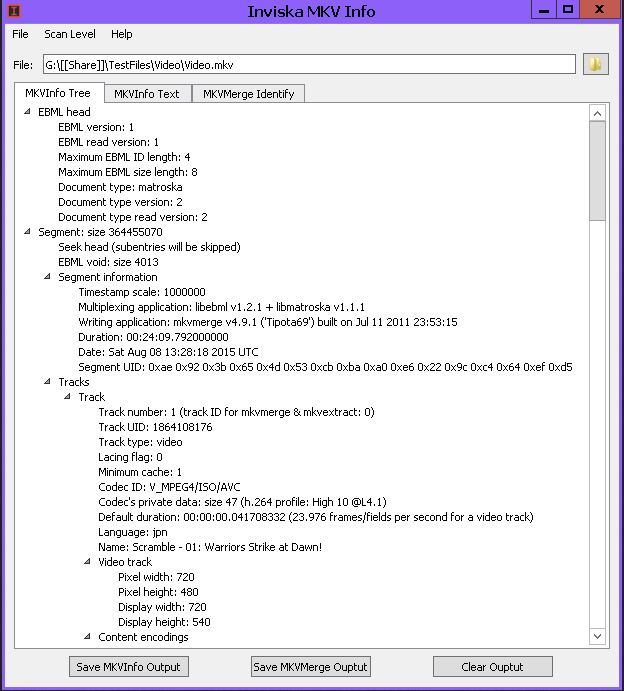
Task: Click the Clear Ouptut button
Action: point(493,666)
